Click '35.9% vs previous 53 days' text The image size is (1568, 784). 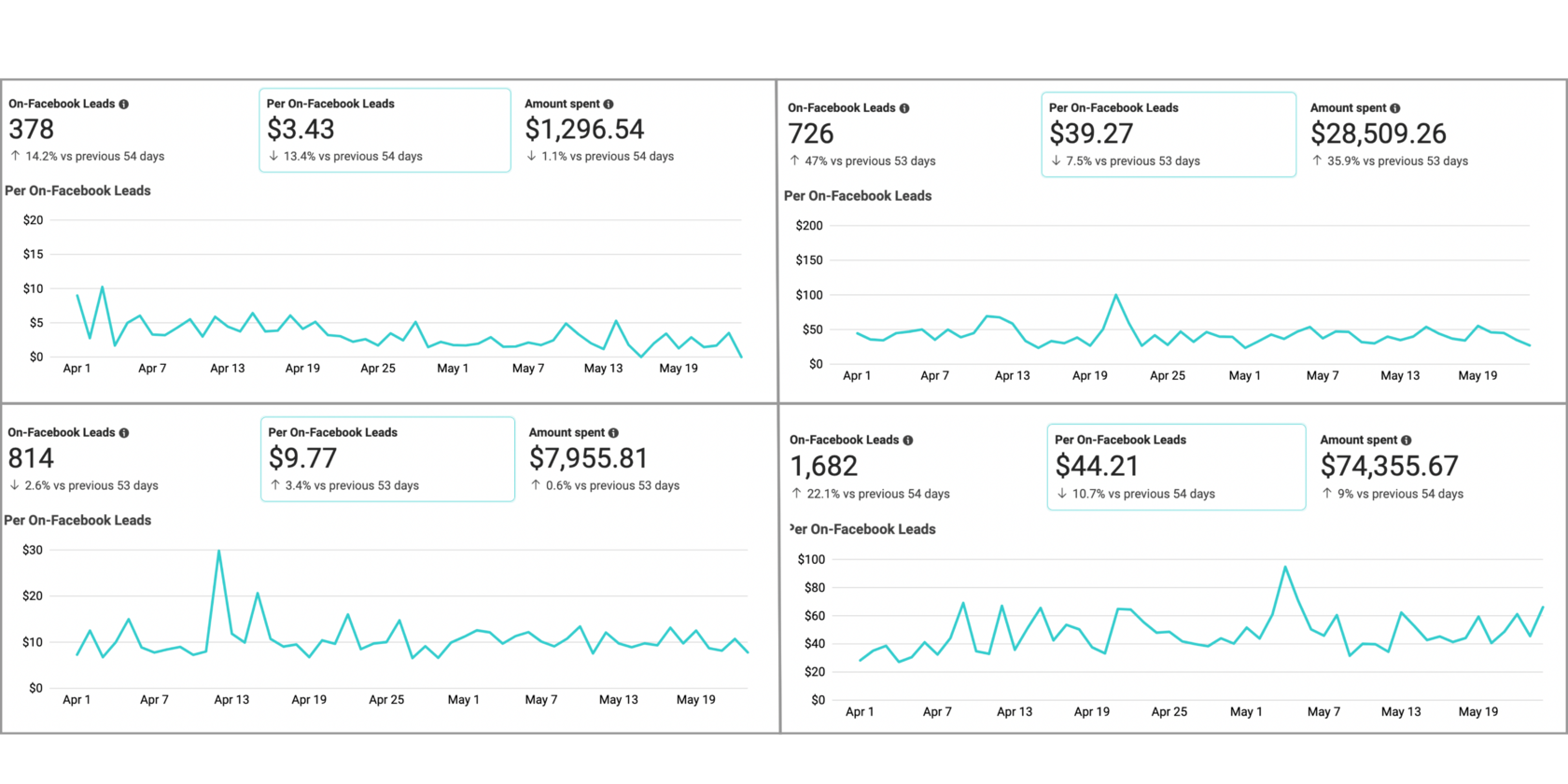click(x=1397, y=161)
